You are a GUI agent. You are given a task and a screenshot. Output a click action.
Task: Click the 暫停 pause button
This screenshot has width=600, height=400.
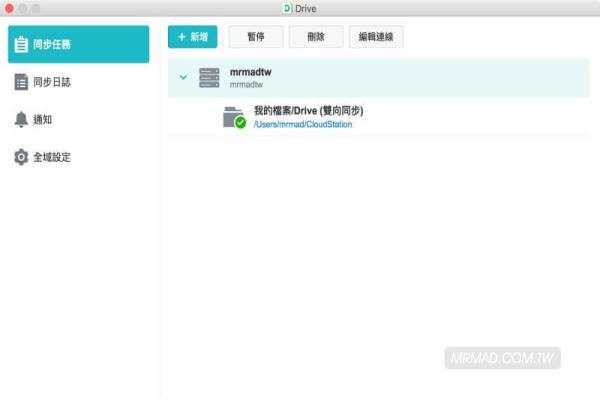(x=256, y=37)
